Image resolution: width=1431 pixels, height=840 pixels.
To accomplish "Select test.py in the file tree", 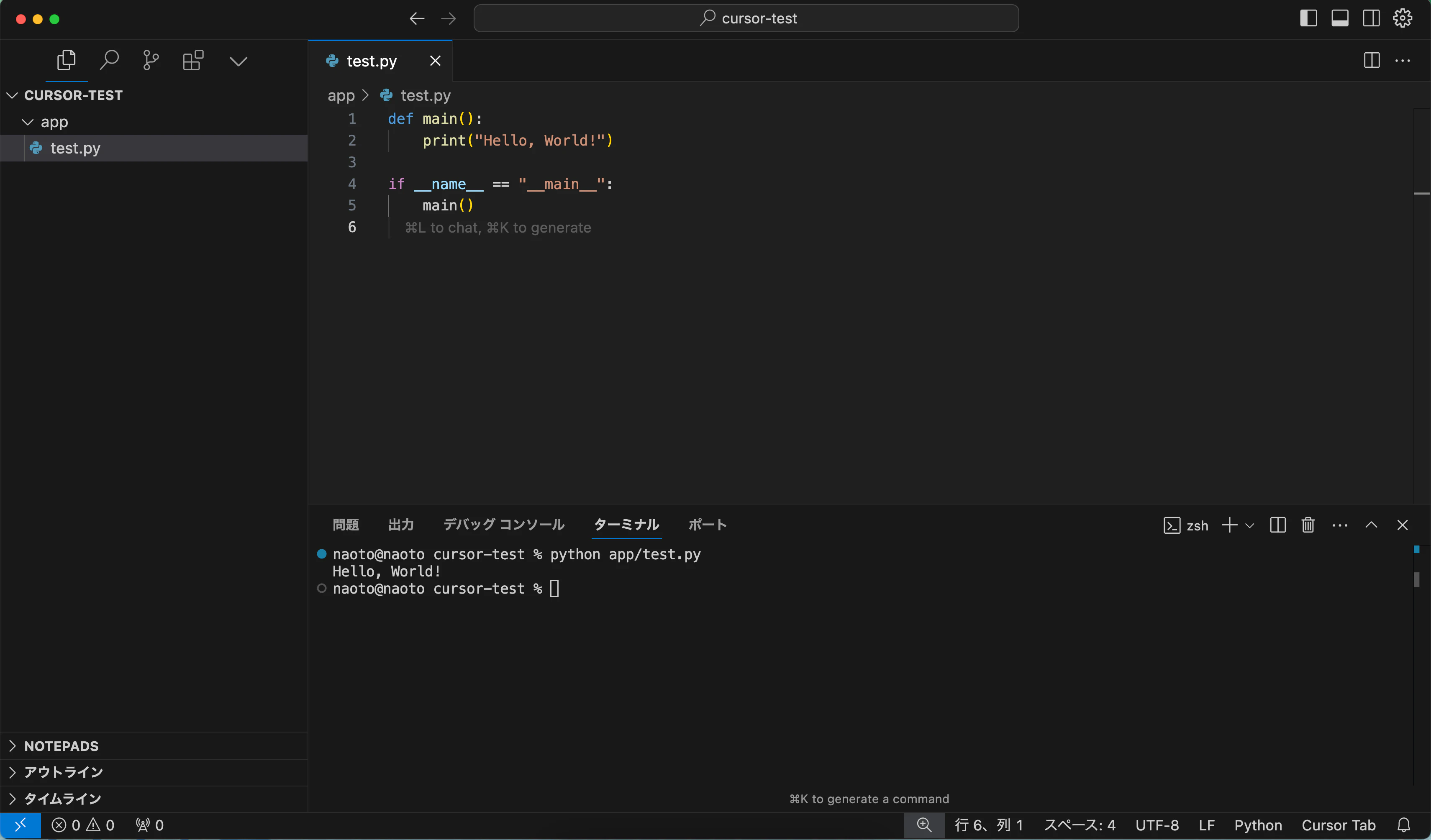I will coord(154,148).
